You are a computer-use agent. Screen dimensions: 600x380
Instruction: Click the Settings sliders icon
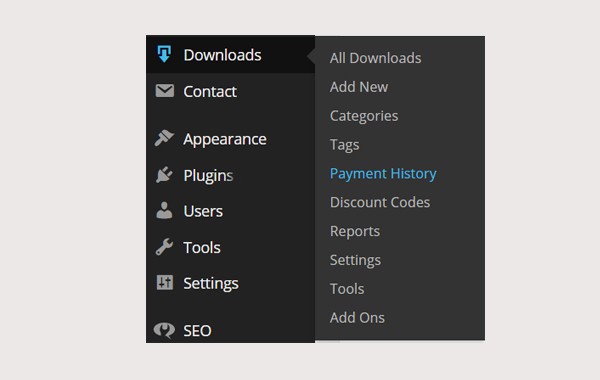(x=165, y=283)
